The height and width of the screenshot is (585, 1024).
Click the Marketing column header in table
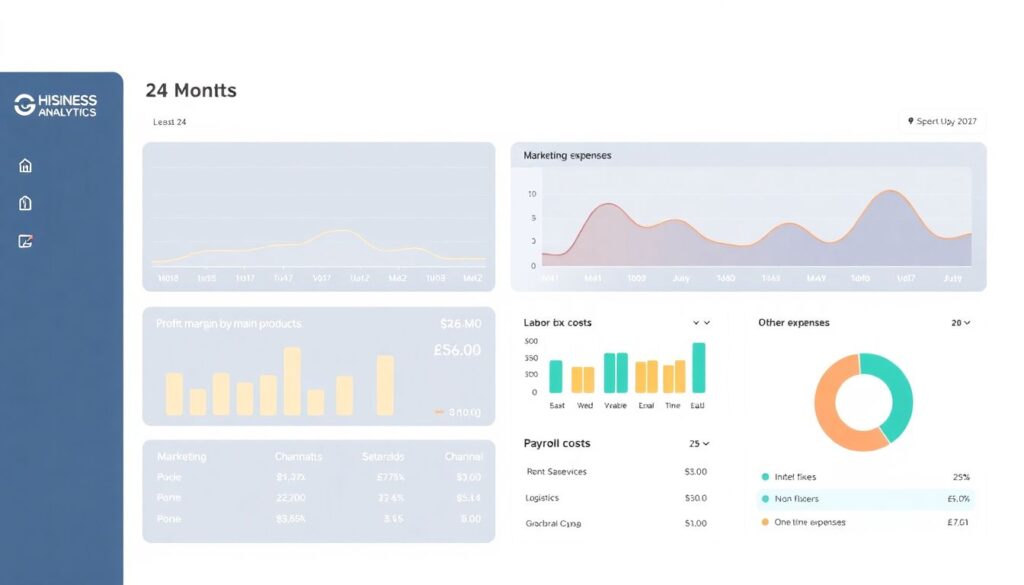[x=181, y=456]
